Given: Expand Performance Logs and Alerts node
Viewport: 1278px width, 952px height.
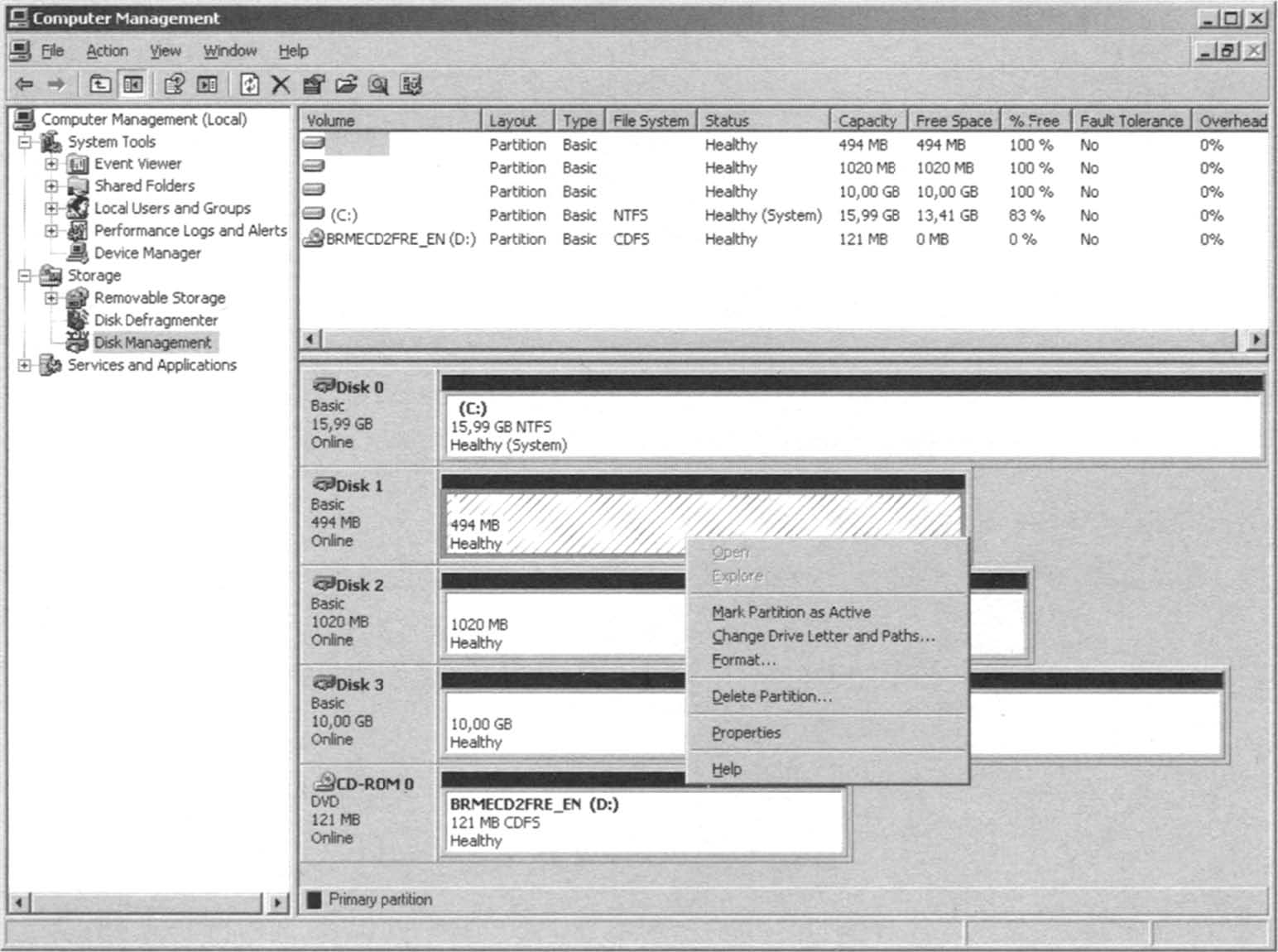Looking at the screenshot, I should [51, 231].
